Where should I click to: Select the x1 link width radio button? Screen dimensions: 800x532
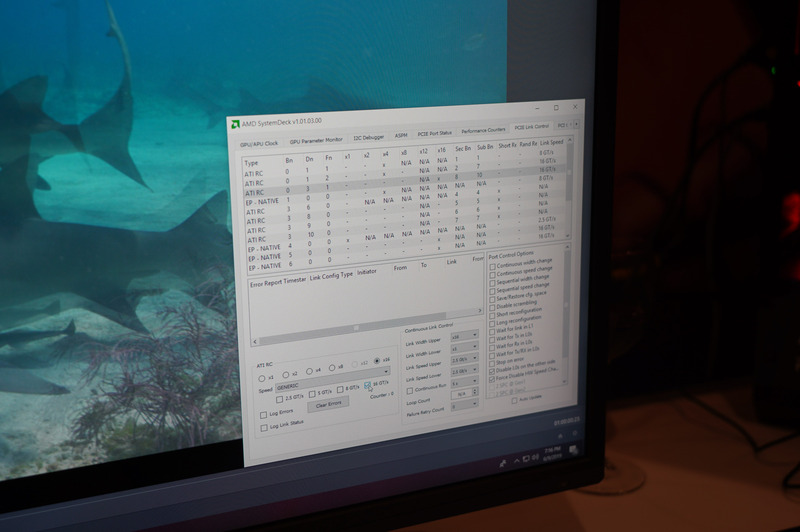pos(262,378)
